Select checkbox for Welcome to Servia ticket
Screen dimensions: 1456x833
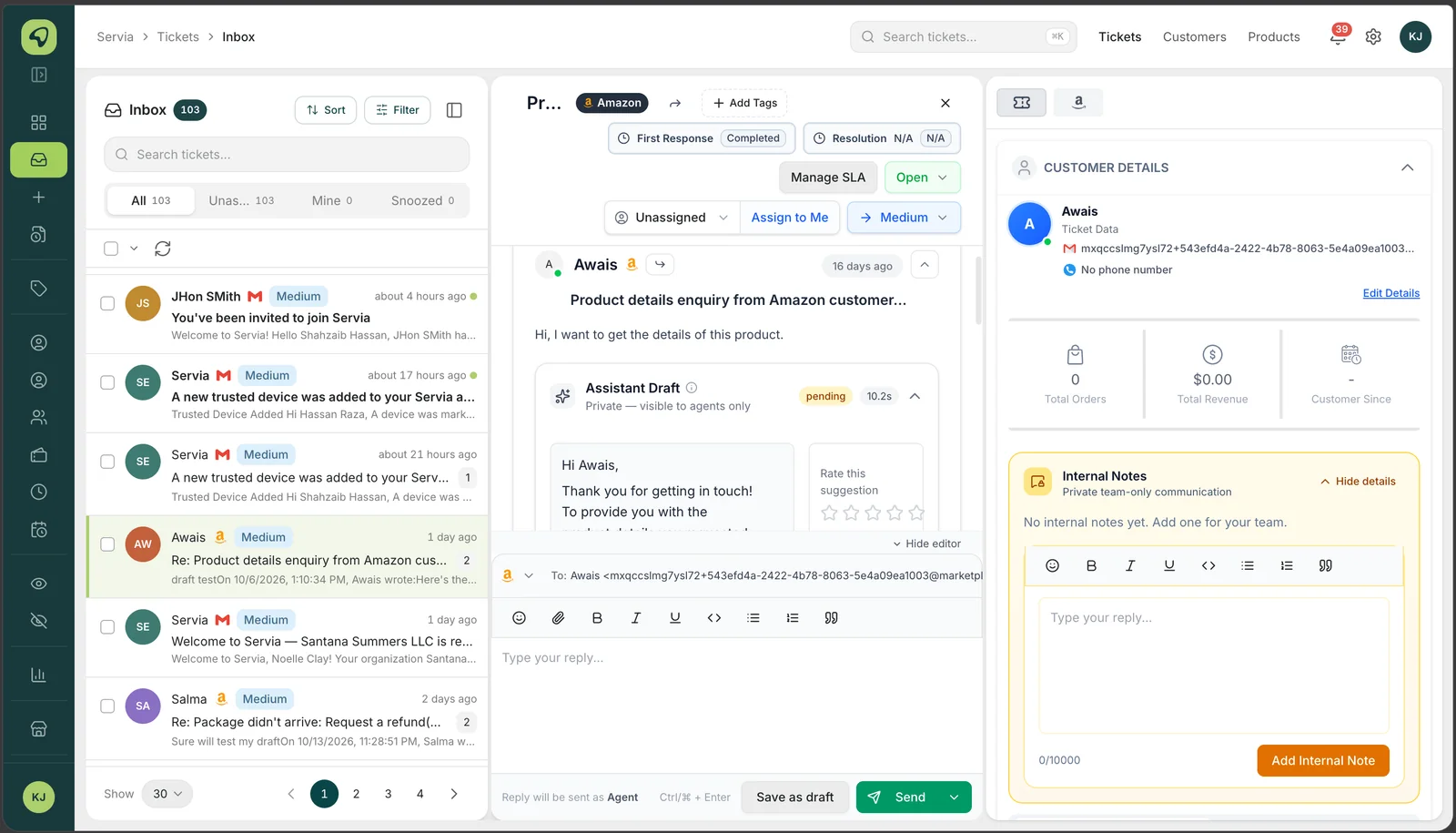107,627
